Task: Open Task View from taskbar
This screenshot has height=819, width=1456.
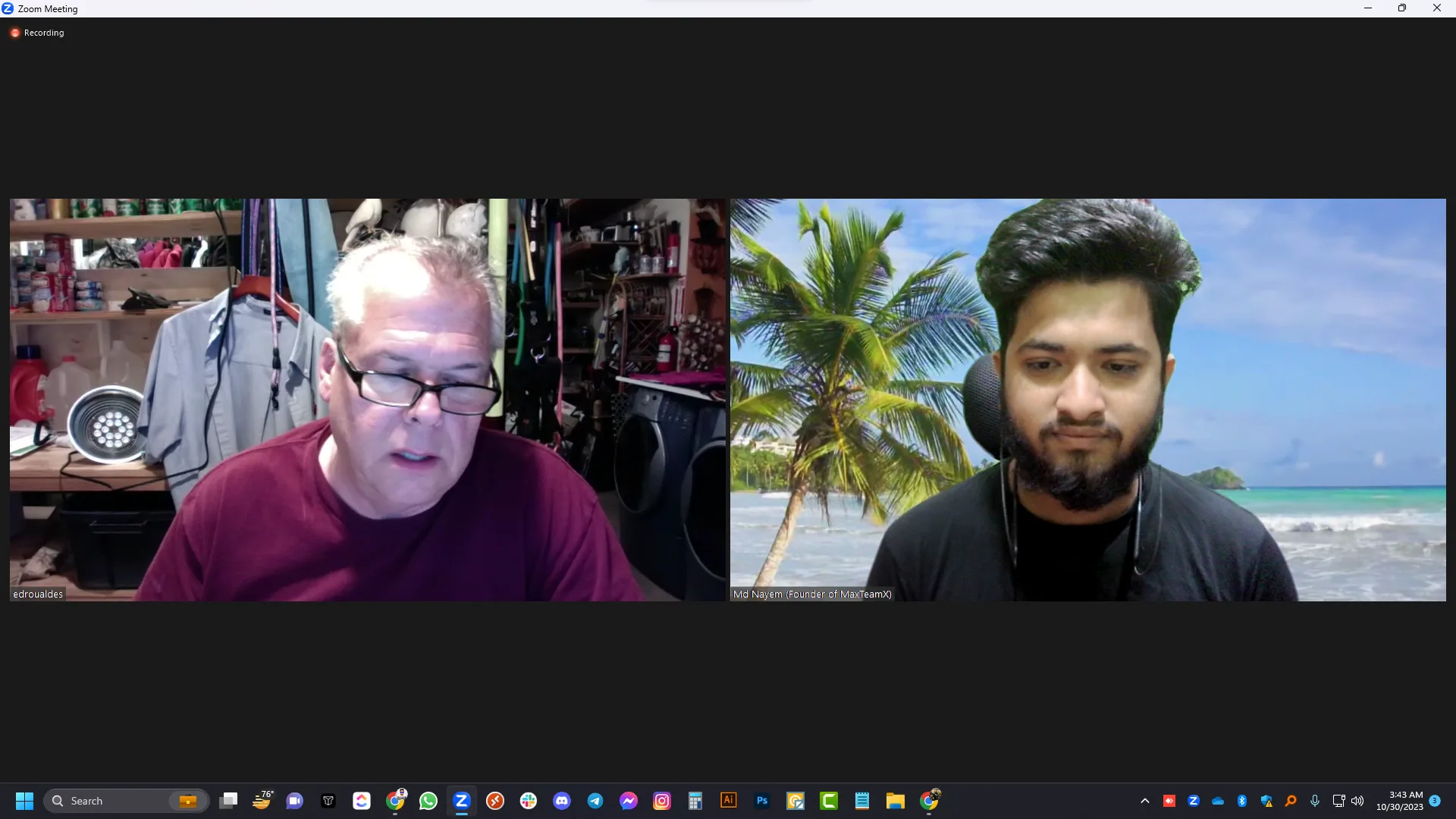Action: 228,801
